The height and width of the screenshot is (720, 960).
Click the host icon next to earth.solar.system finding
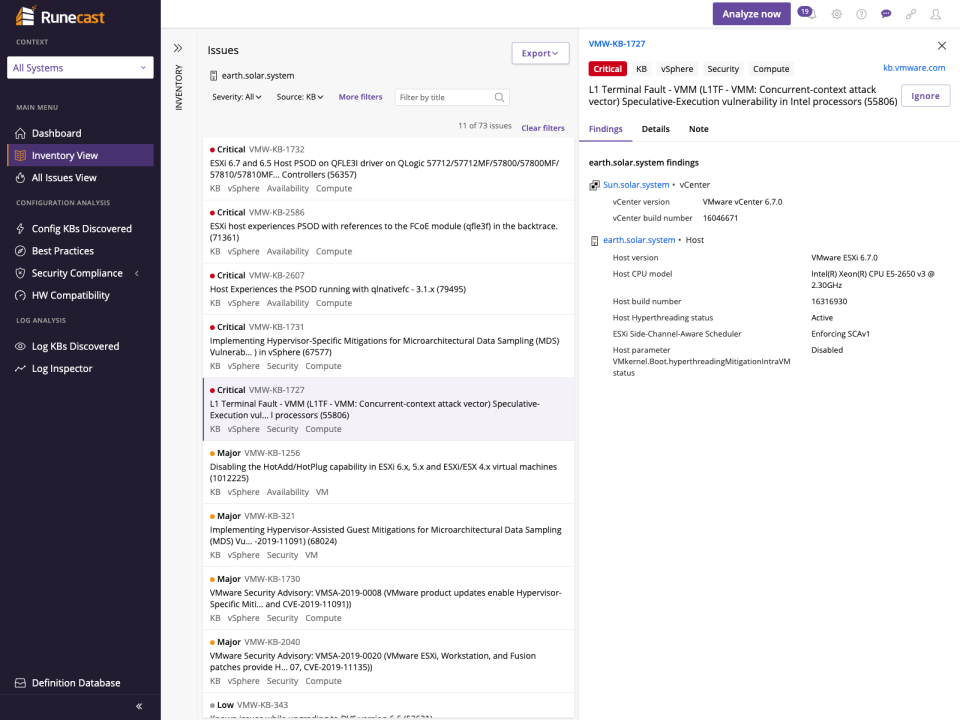tap(594, 241)
